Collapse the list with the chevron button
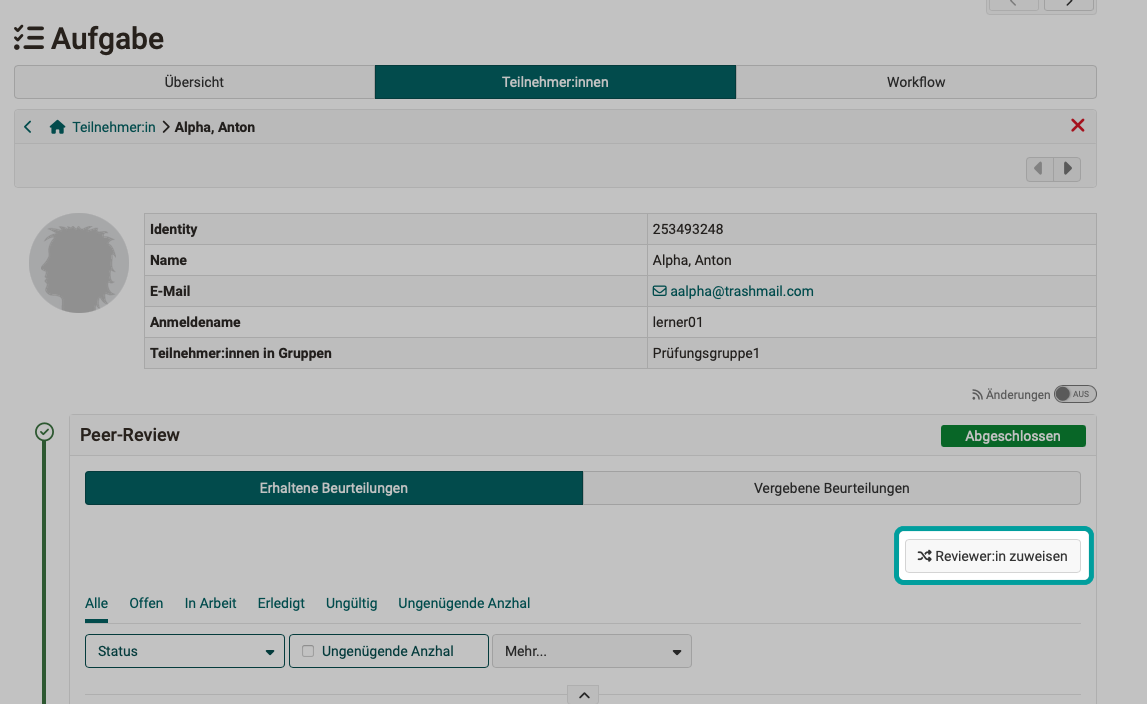The height and width of the screenshot is (704, 1147). 583,693
